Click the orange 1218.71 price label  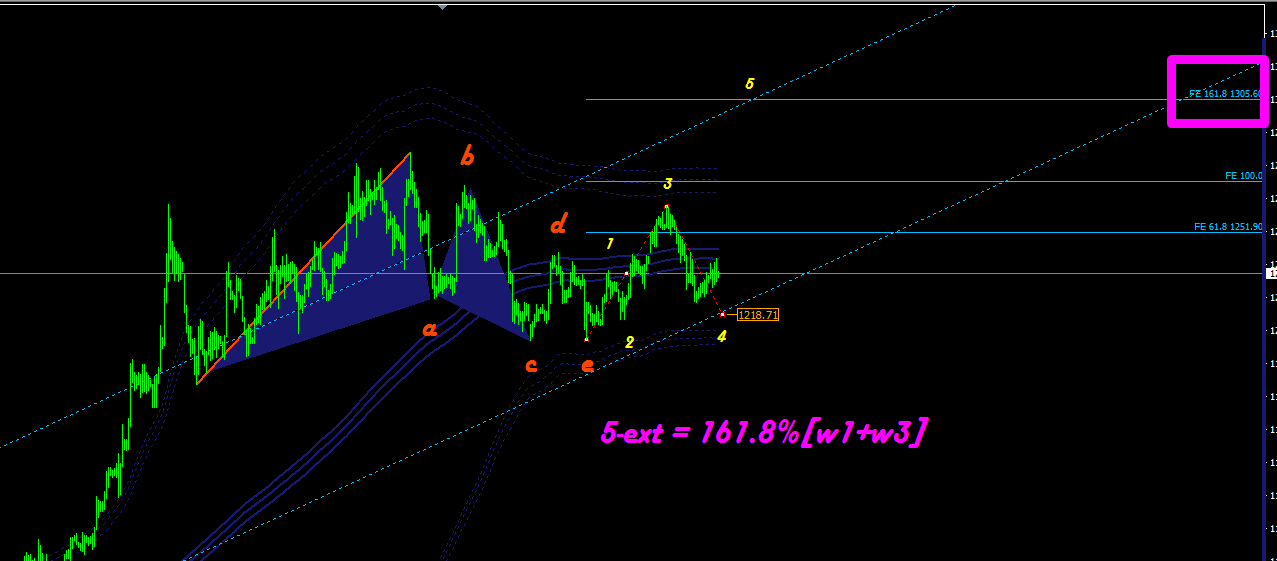click(x=757, y=314)
